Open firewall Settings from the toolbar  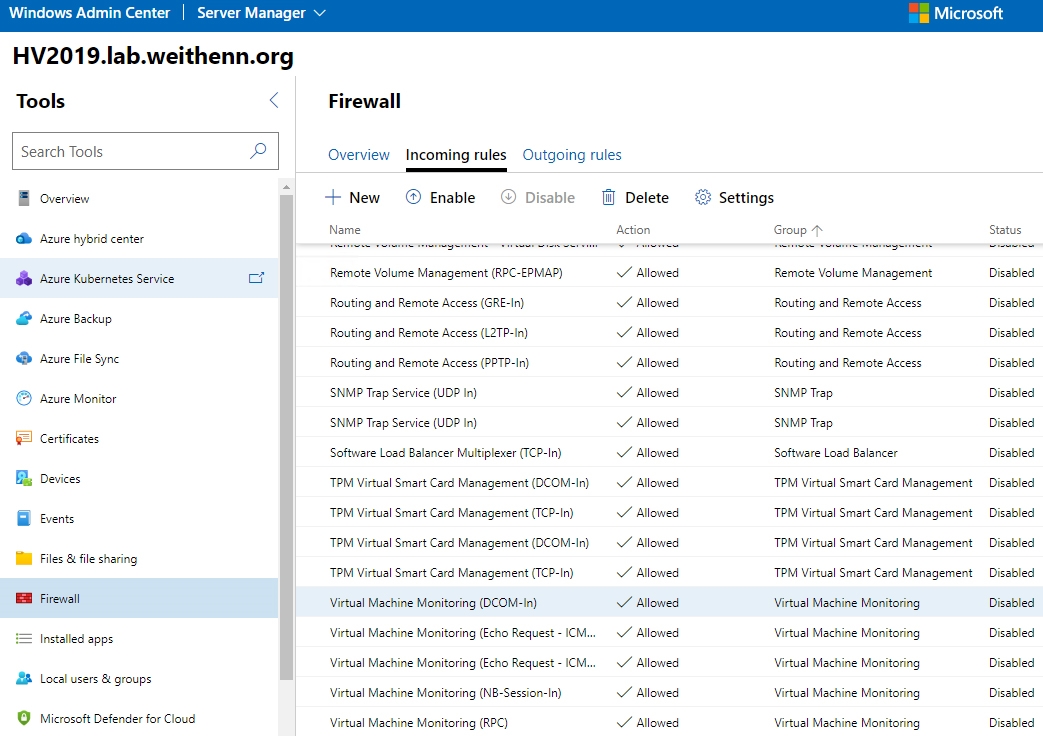734,198
